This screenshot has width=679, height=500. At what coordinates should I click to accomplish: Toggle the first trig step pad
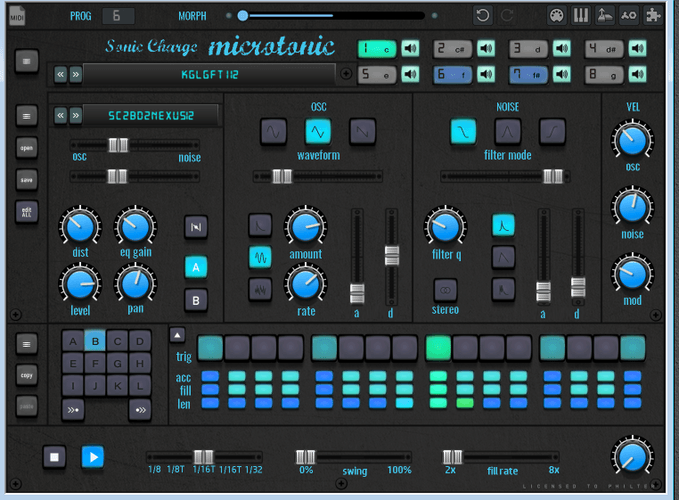[x=211, y=347]
